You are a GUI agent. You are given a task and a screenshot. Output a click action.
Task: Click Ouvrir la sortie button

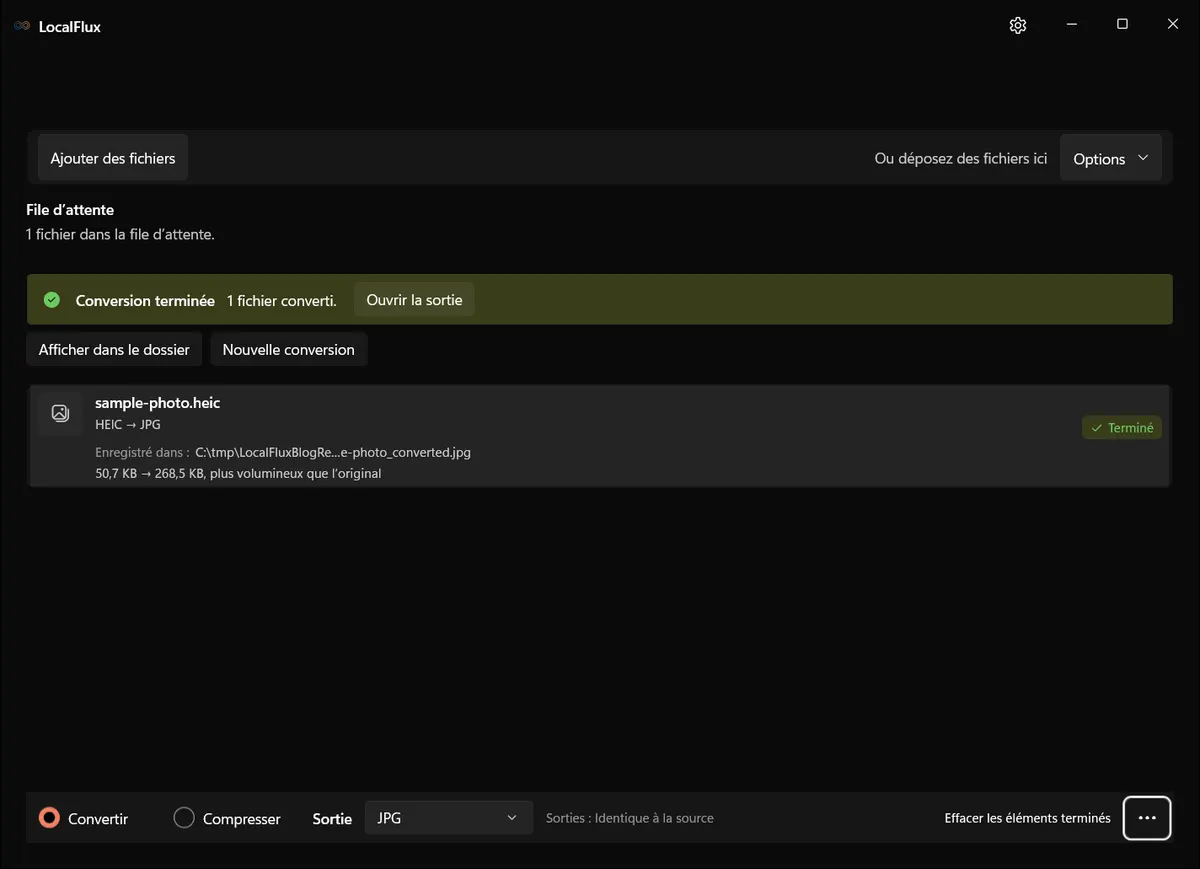click(414, 300)
